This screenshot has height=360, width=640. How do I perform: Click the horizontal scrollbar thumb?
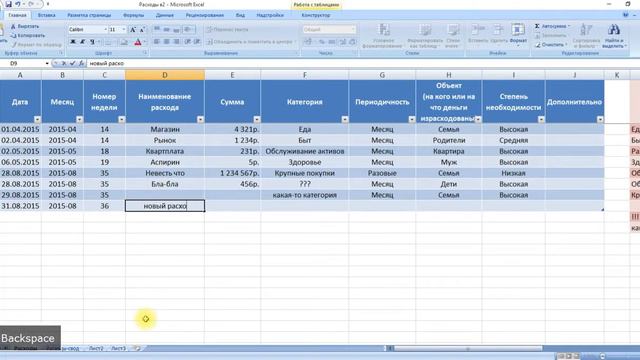(468, 349)
